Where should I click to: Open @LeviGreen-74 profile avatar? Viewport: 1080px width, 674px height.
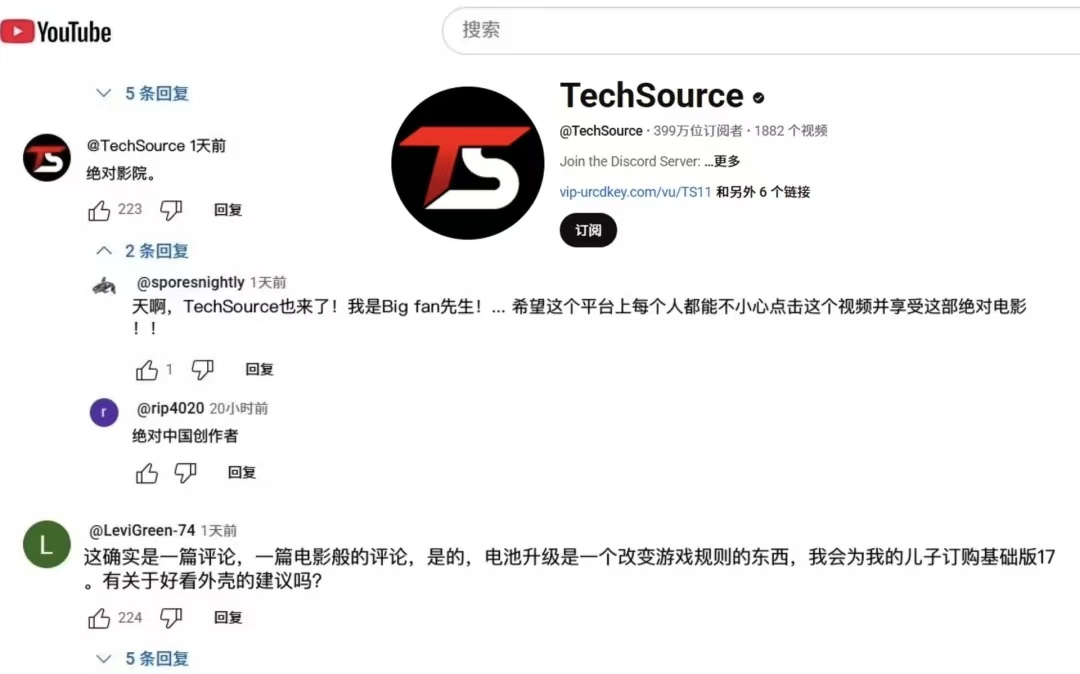[x=47, y=545]
